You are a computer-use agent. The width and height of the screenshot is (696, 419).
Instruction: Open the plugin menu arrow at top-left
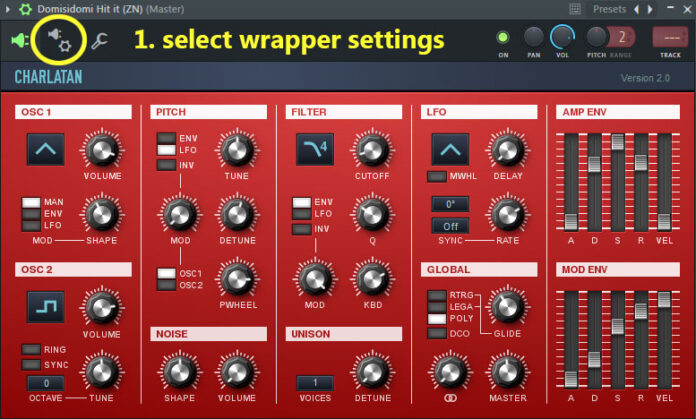coord(8,8)
